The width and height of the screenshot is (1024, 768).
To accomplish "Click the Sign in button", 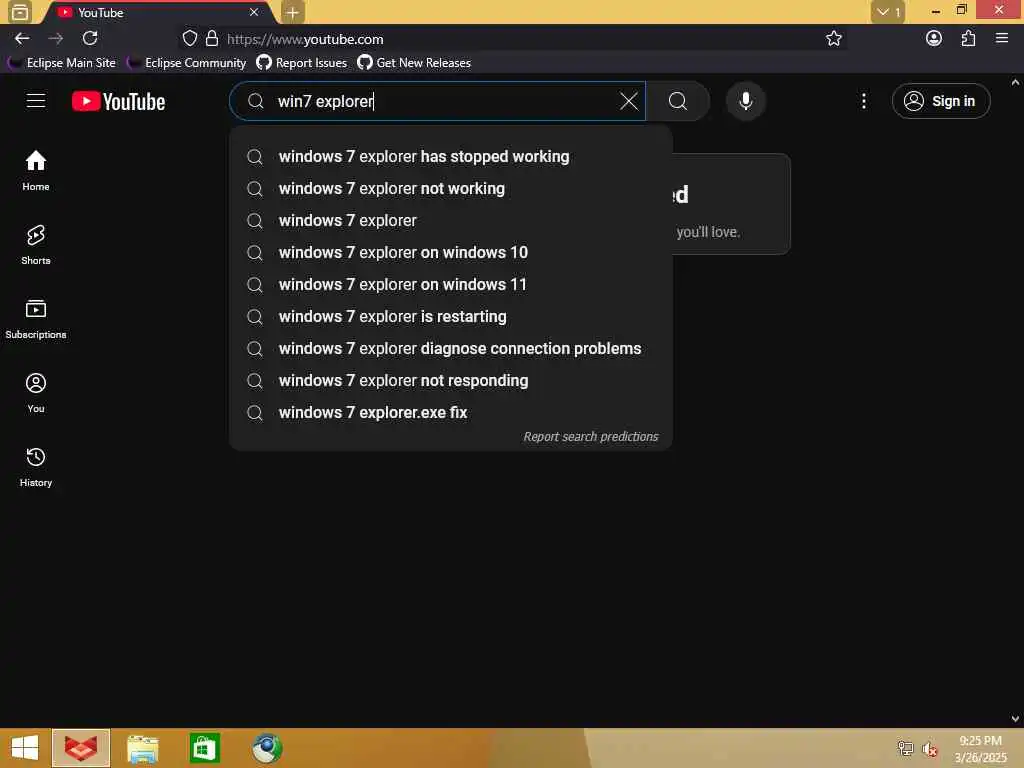I will coord(940,101).
